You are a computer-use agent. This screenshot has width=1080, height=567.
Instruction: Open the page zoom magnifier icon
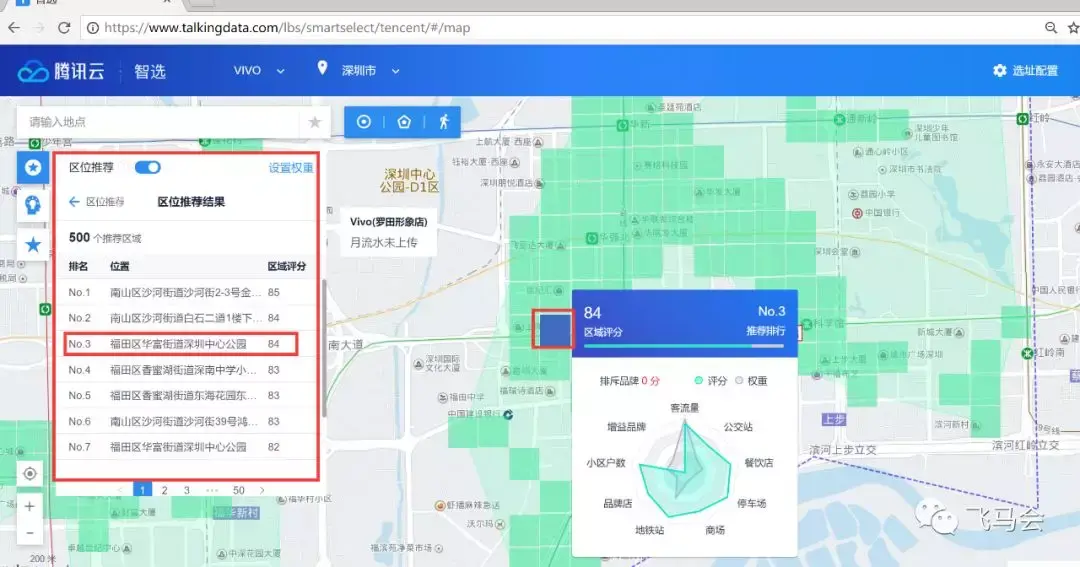pyautogui.click(x=1051, y=28)
